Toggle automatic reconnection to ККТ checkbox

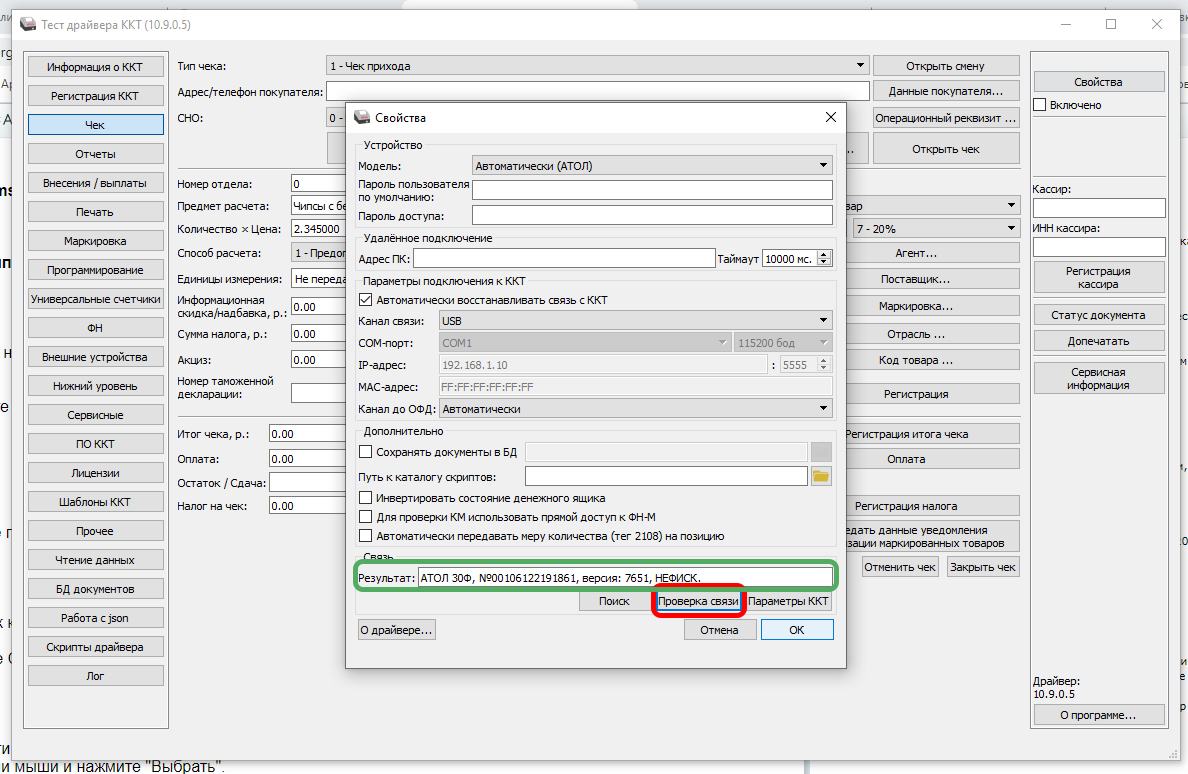(x=365, y=300)
